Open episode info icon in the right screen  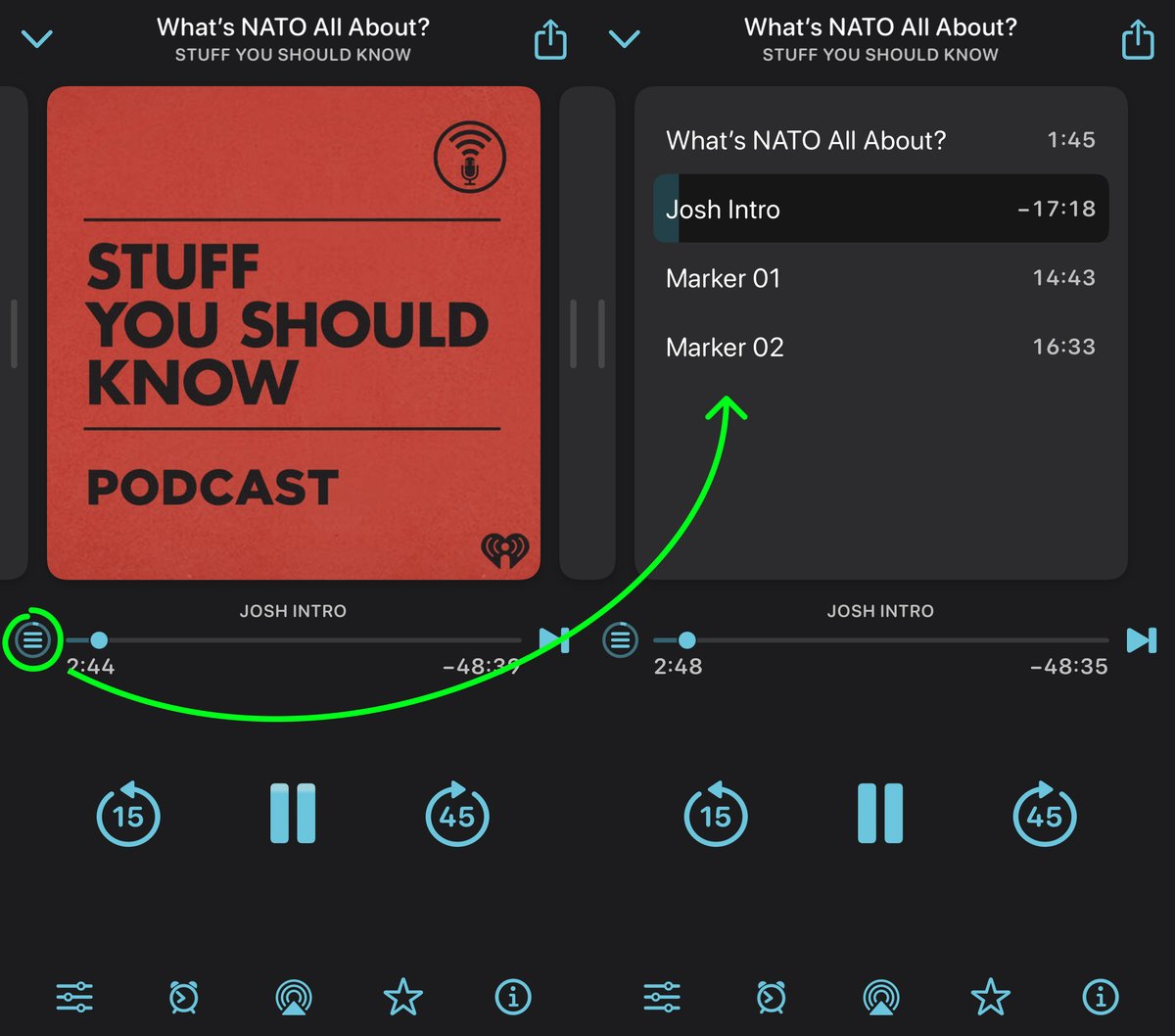click(1101, 997)
